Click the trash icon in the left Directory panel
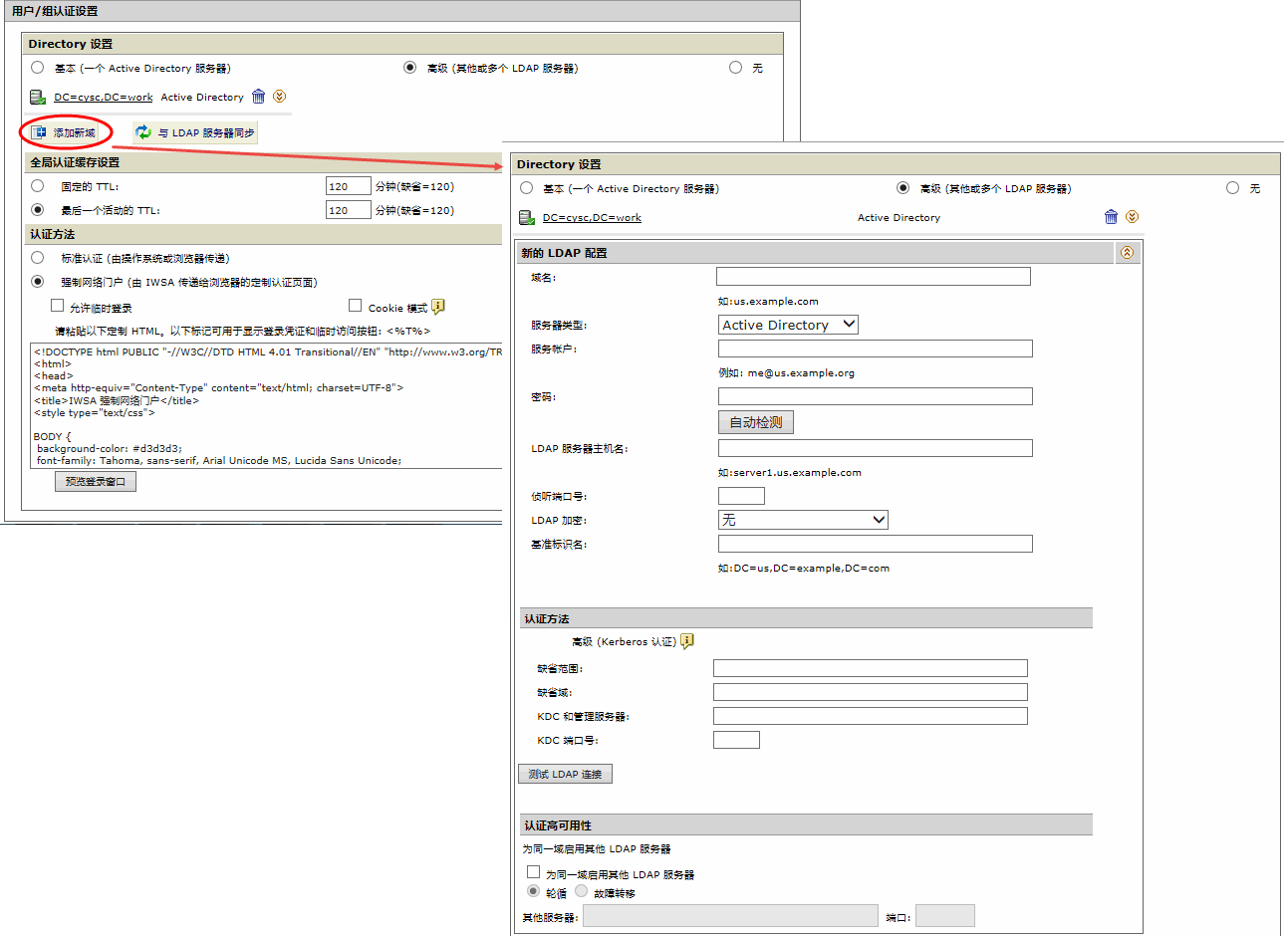 (x=259, y=97)
